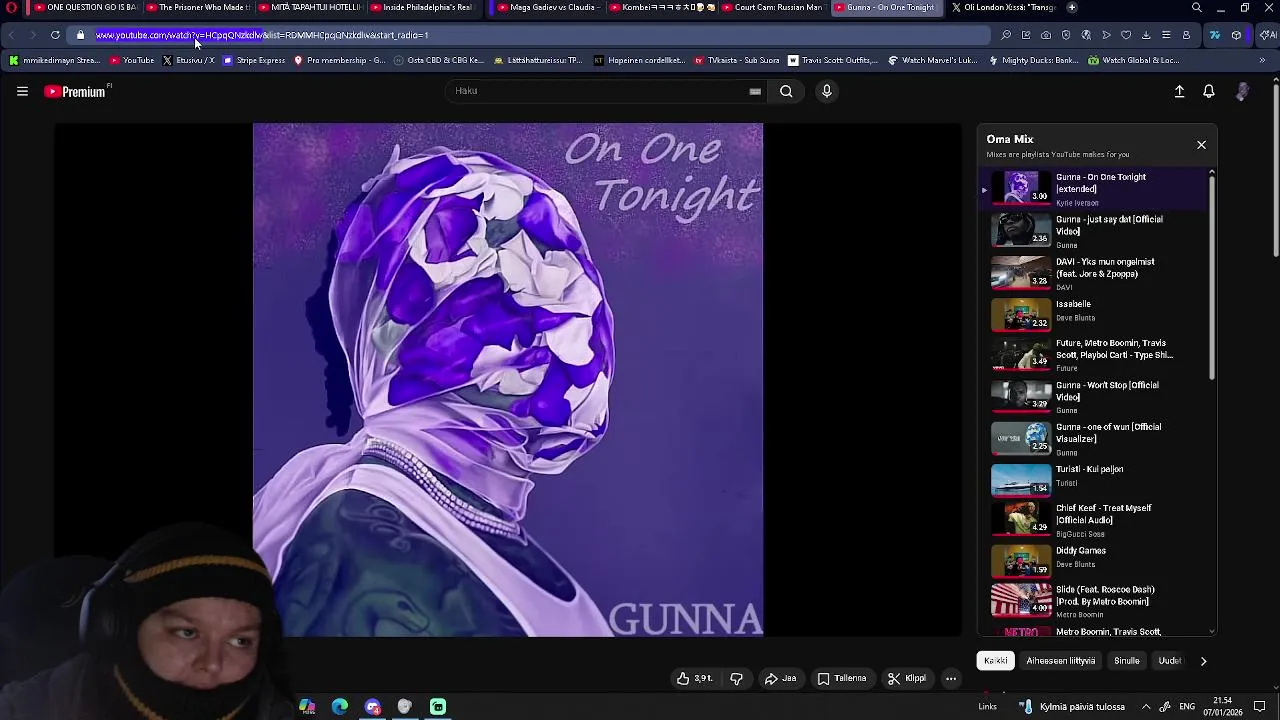Open the ENG language indicator
The height and width of the screenshot is (720, 1280).
(x=1187, y=707)
